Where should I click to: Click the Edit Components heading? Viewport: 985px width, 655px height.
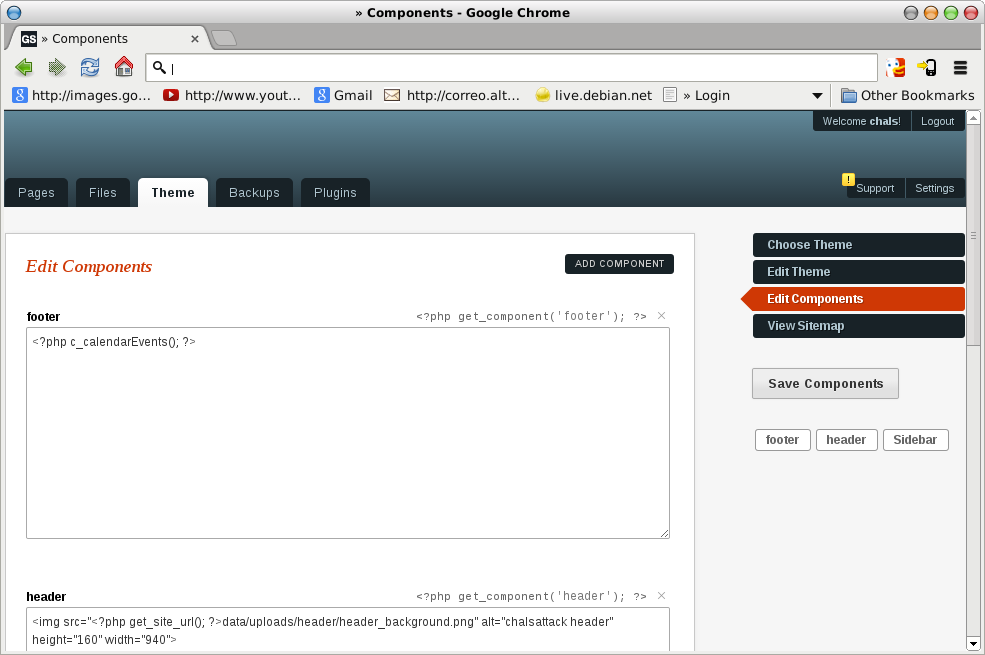pos(89,266)
